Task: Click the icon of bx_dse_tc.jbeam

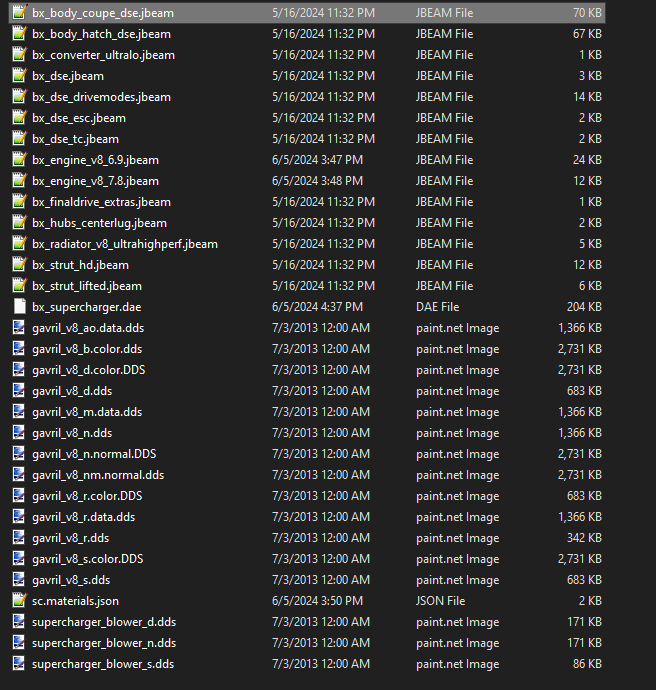Action: 19,139
